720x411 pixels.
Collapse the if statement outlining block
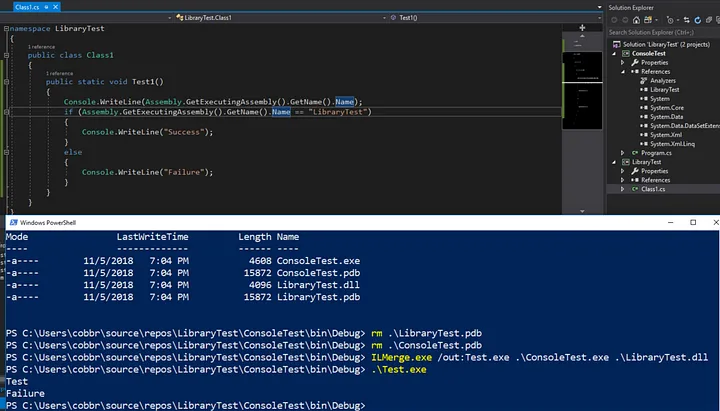(x=6, y=112)
